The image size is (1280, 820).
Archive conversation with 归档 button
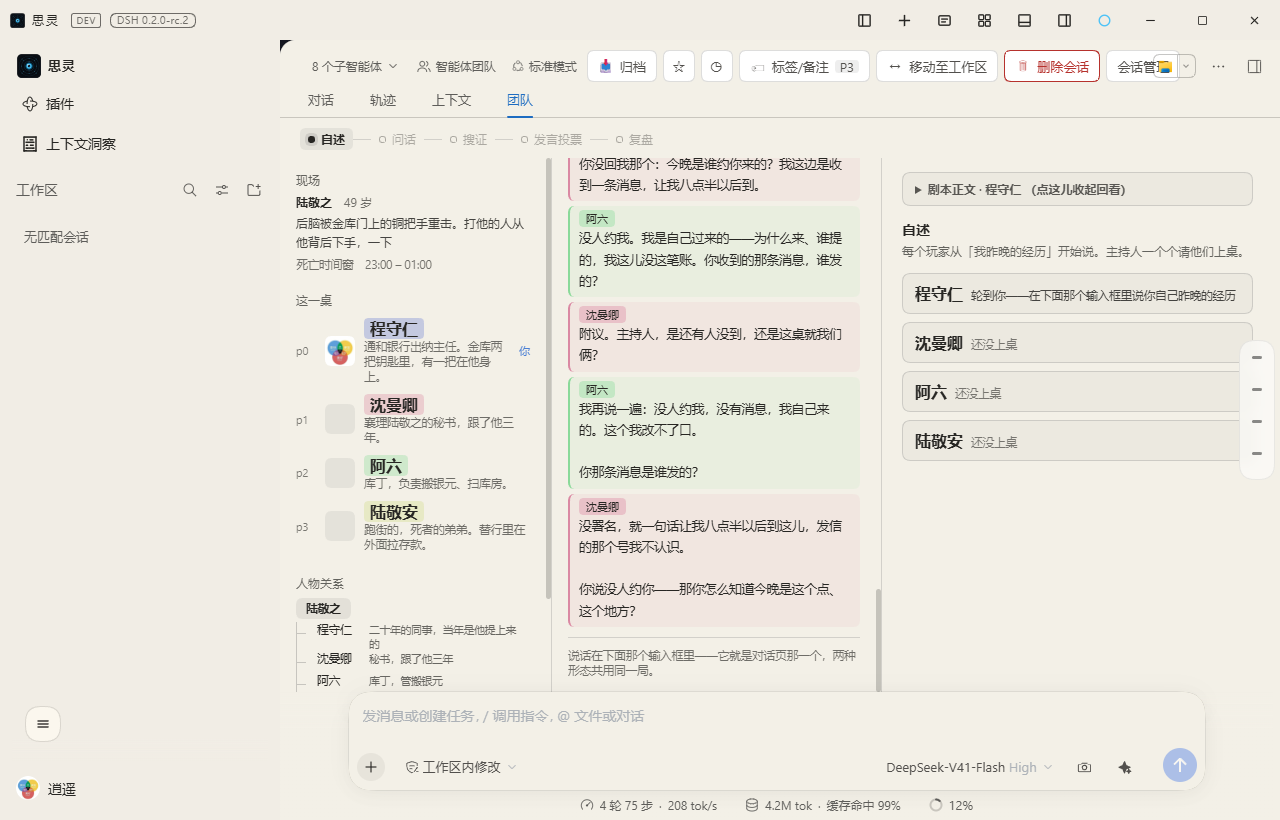[x=622, y=67]
